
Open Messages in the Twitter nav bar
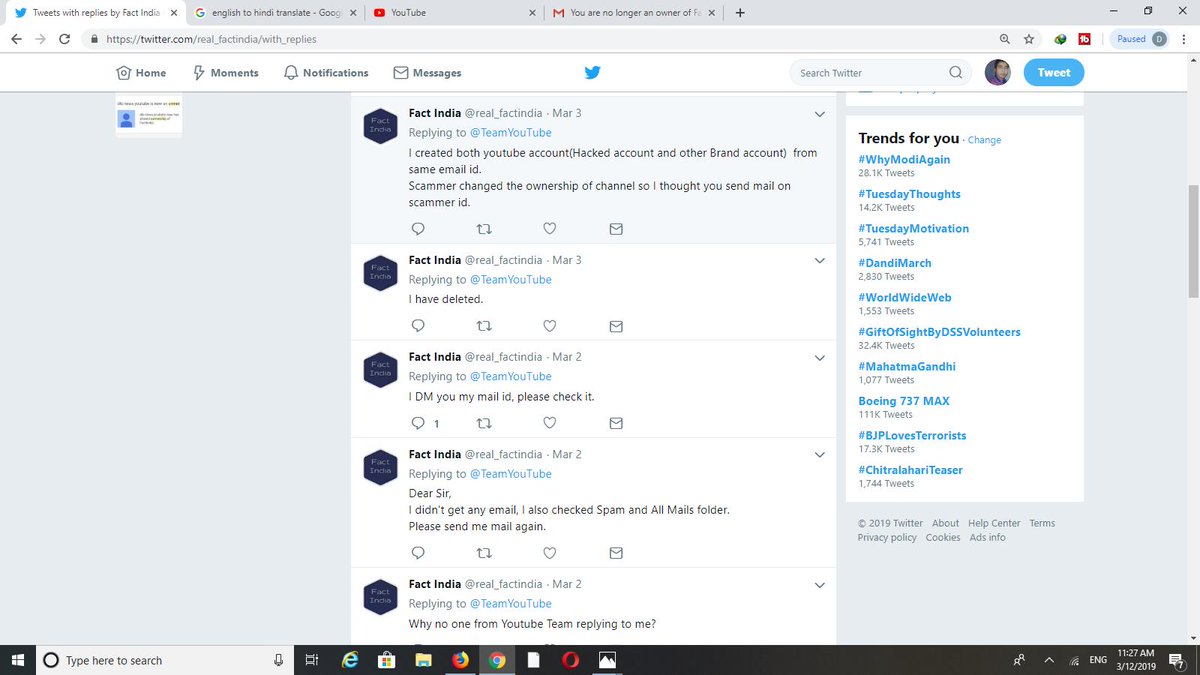[427, 73]
